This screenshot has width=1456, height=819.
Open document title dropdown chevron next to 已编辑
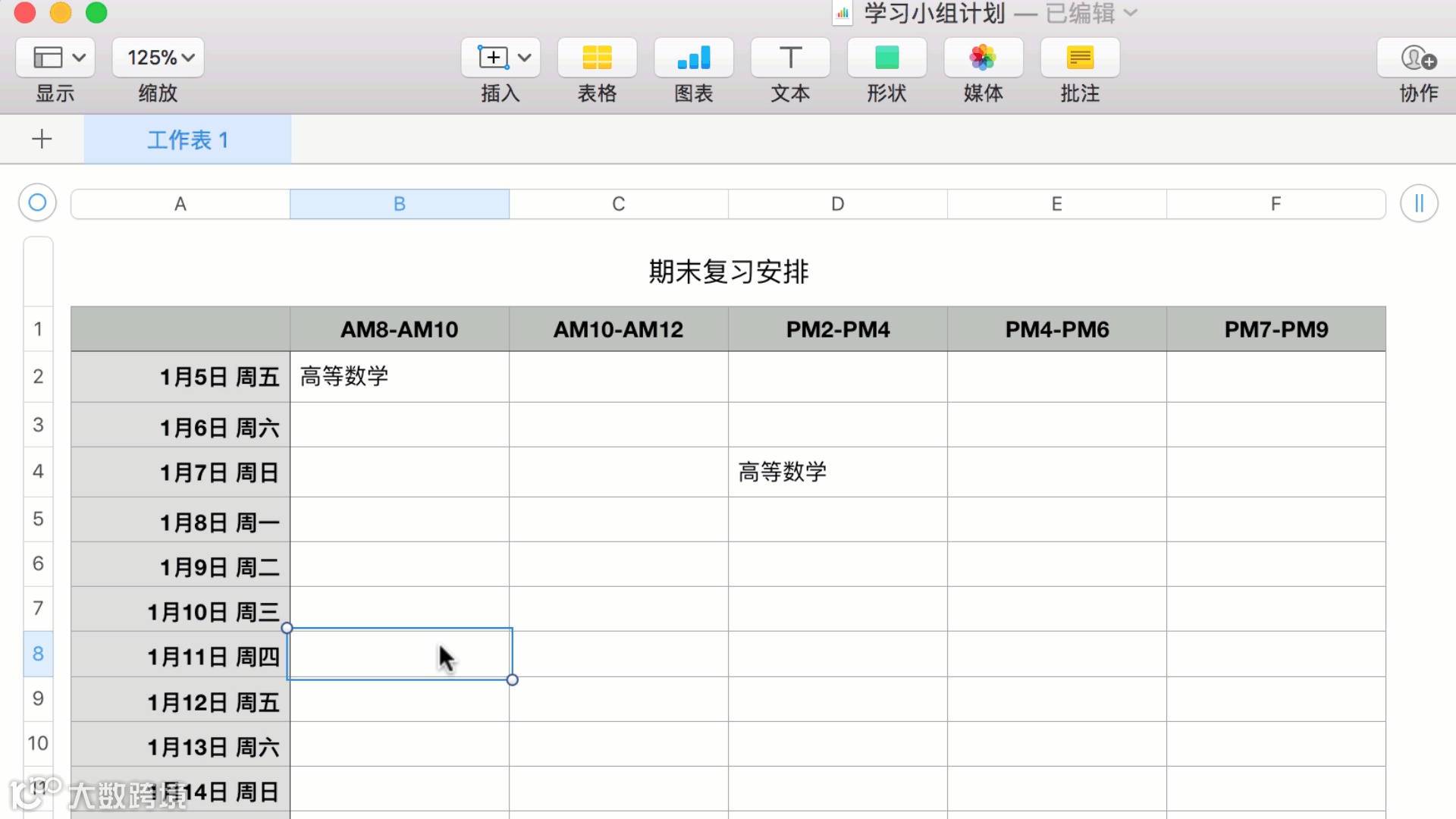click(x=1131, y=13)
